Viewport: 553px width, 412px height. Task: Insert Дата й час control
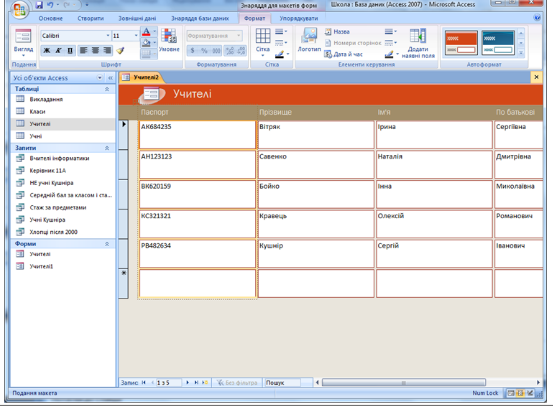click(344, 54)
